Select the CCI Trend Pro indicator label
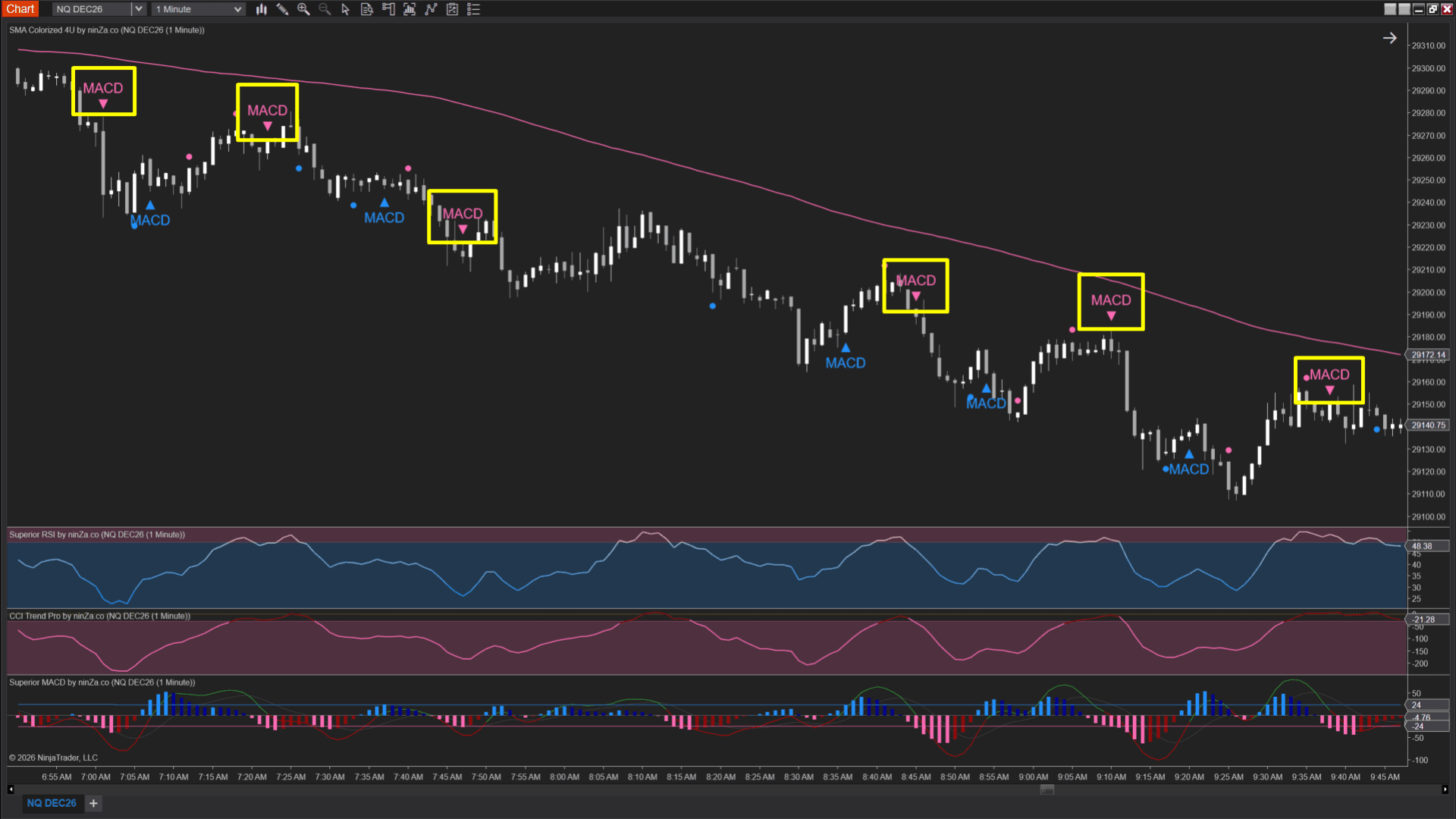Viewport: 1456px width, 819px height. point(99,616)
